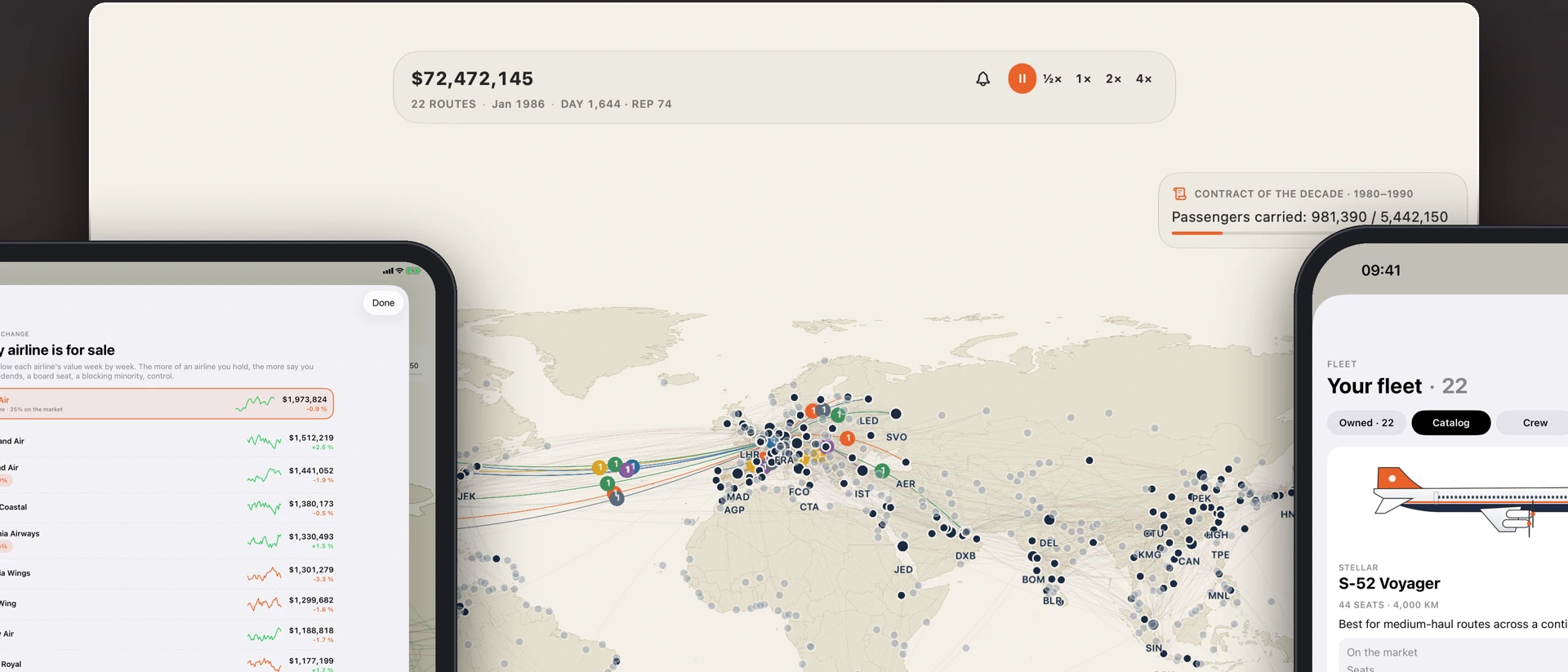Tap the S-52 Voyager aircraft name
The image size is (1568, 672).
1389,584
